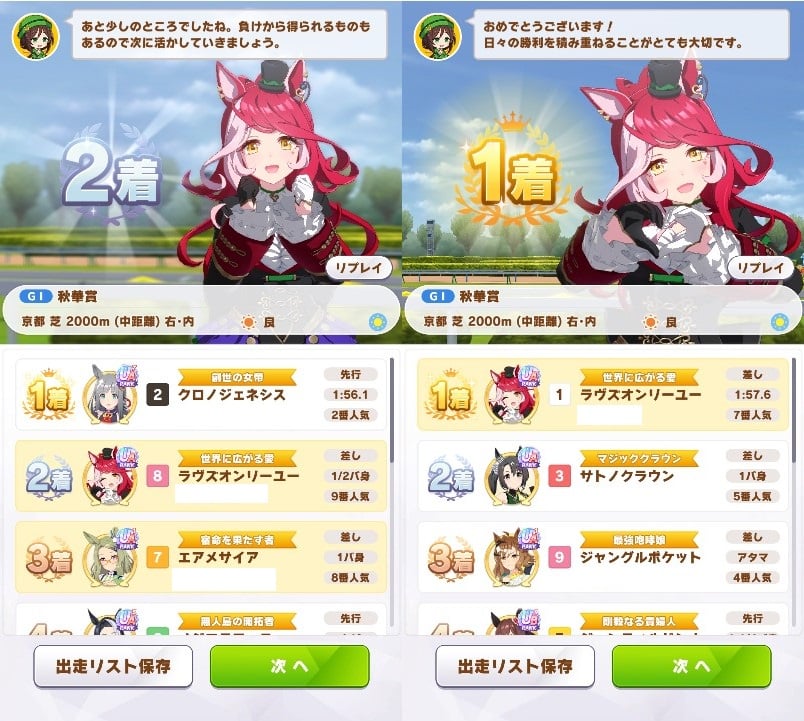Click the right screen リプレイ replay button
The width and height of the screenshot is (804, 721).
click(760, 267)
